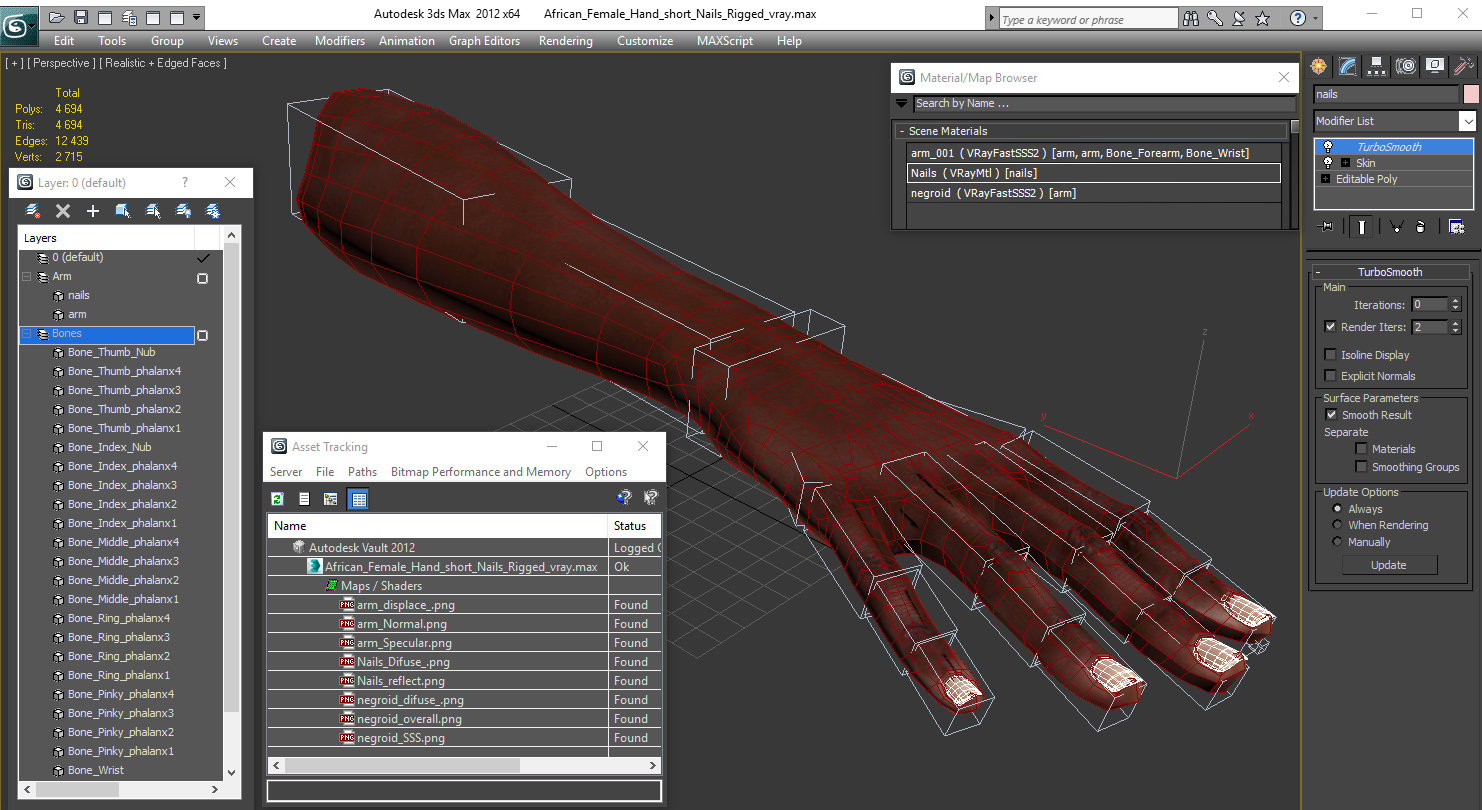
Task: Expand the Editable Poly sub-levels
Action: (1326, 179)
